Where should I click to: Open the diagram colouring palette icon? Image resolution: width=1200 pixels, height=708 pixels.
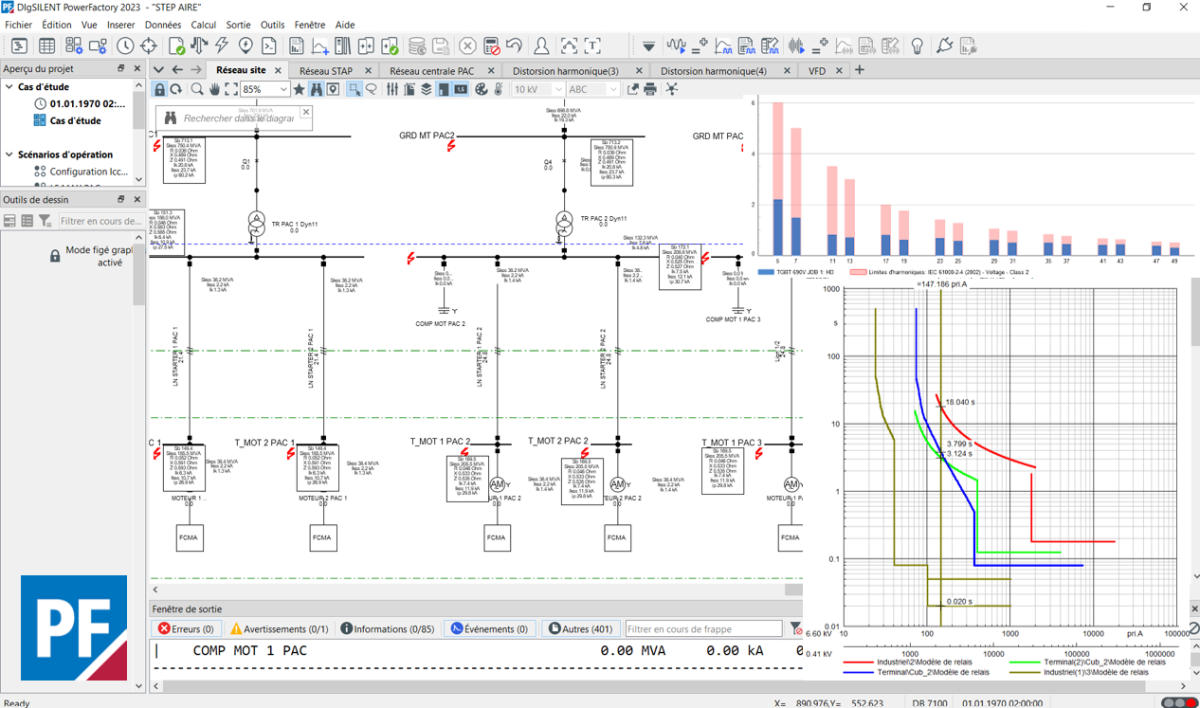pos(480,89)
